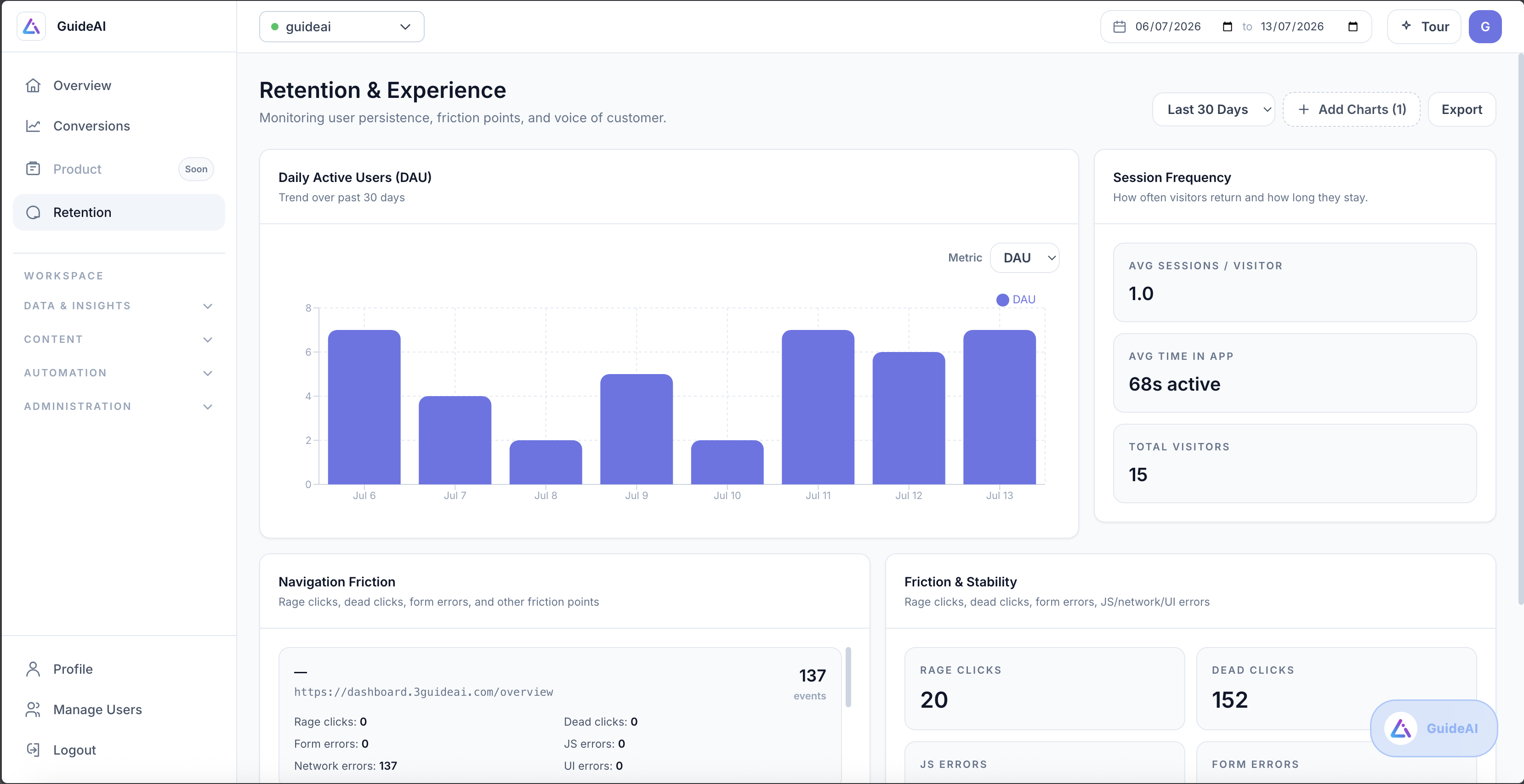Click the Retention chat bubble icon
1524x784 pixels.
33,212
